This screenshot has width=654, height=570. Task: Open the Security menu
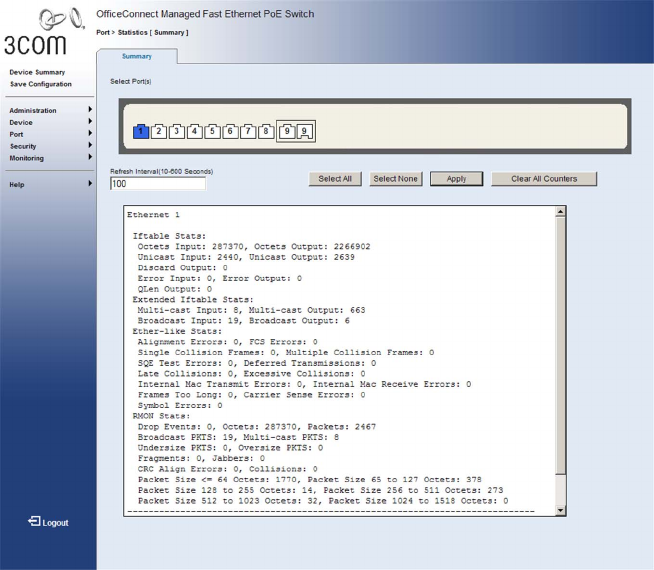(x=23, y=146)
